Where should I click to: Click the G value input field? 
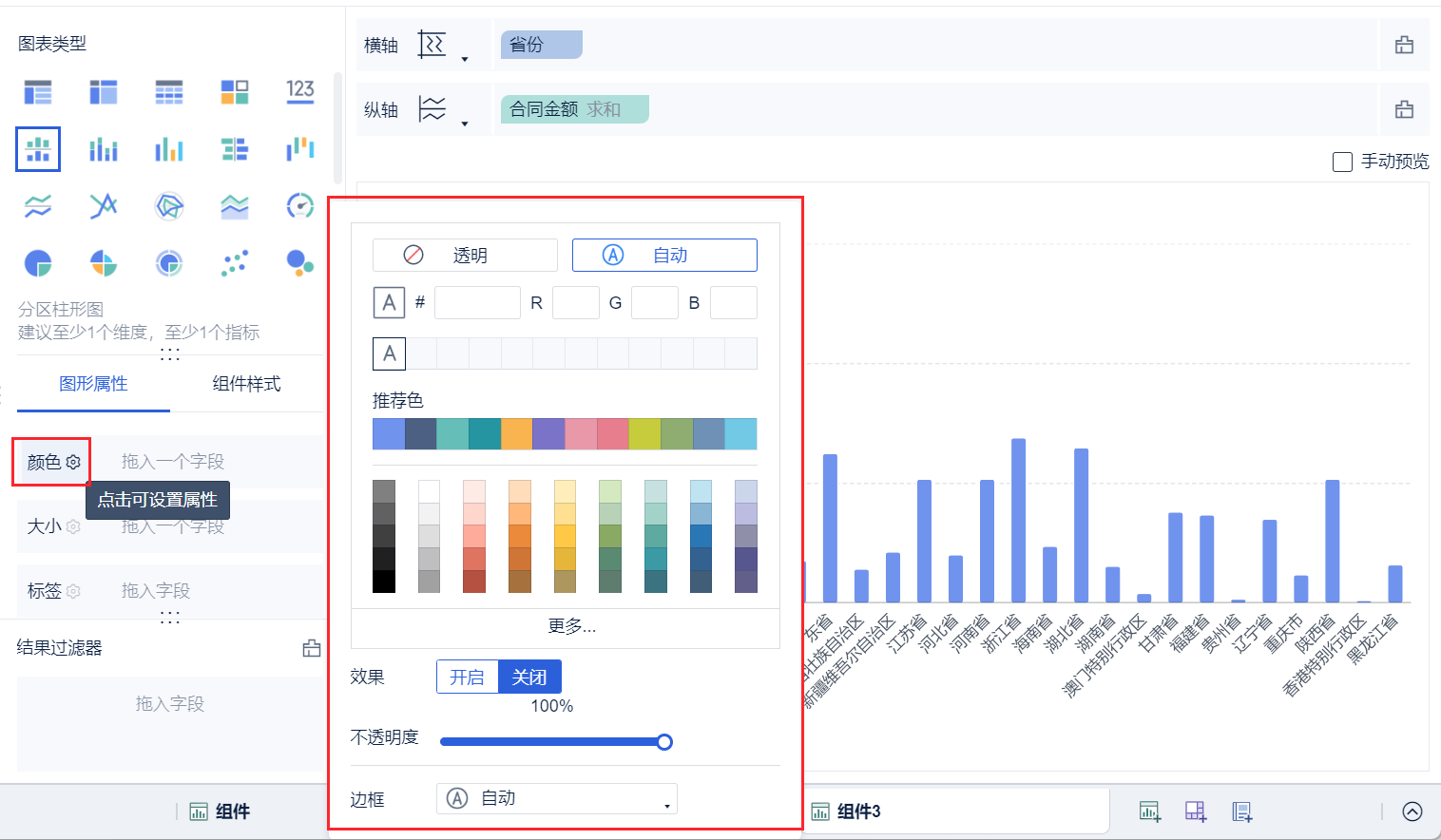[x=655, y=303]
